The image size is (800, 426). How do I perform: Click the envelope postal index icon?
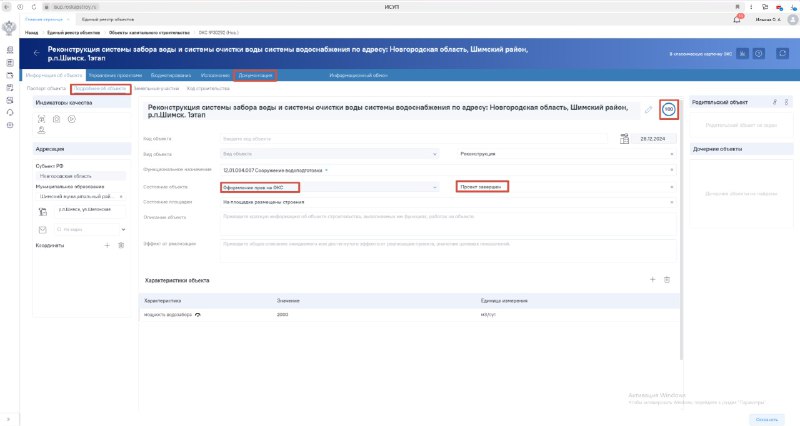point(43,230)
